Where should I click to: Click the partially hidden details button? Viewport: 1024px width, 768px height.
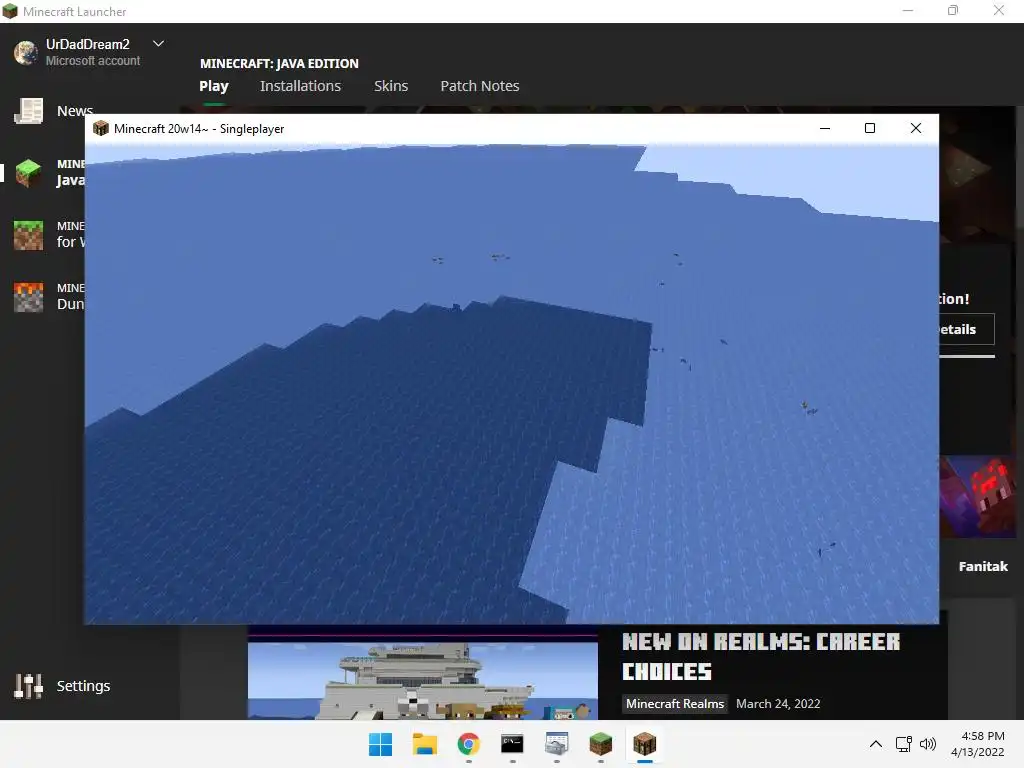(967, 329)
